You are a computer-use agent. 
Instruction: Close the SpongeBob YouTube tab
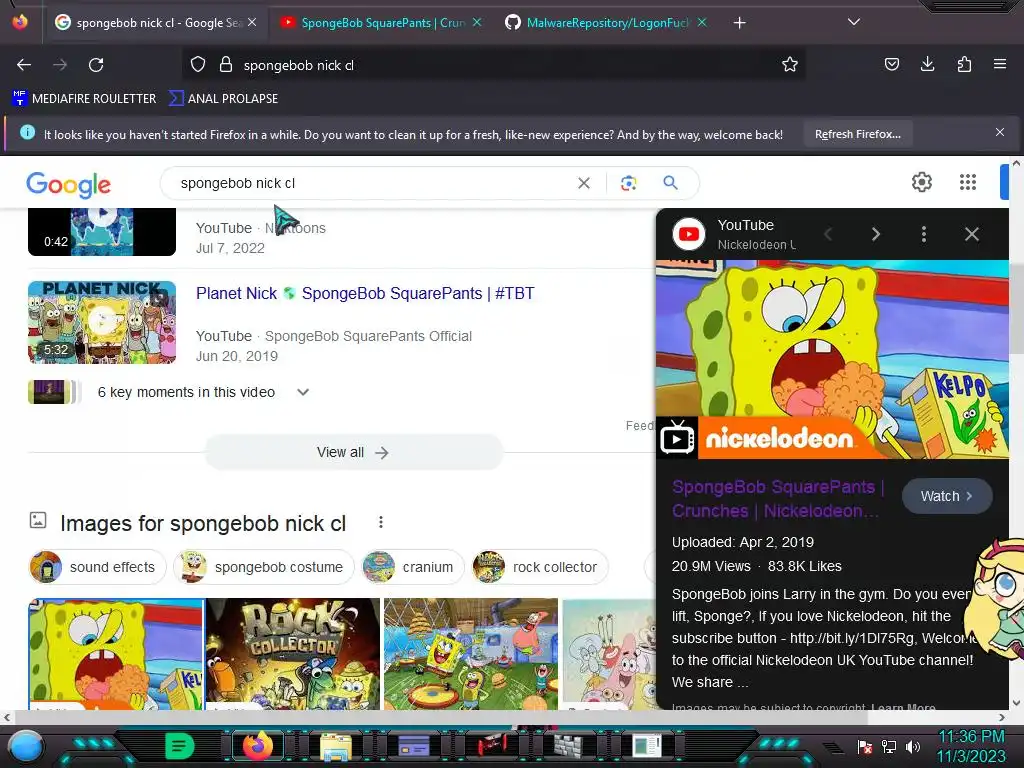pyautogui.click(x=477, y=22)
